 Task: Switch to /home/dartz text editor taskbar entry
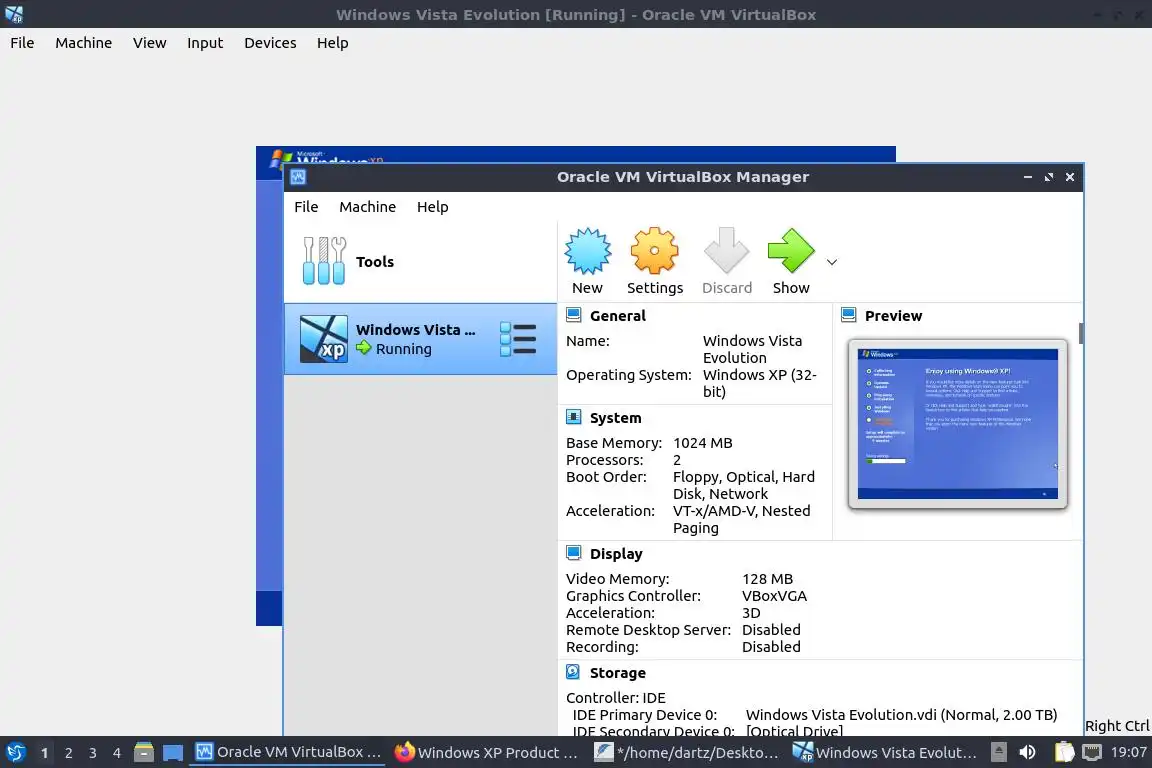click(x=685, y=753)
